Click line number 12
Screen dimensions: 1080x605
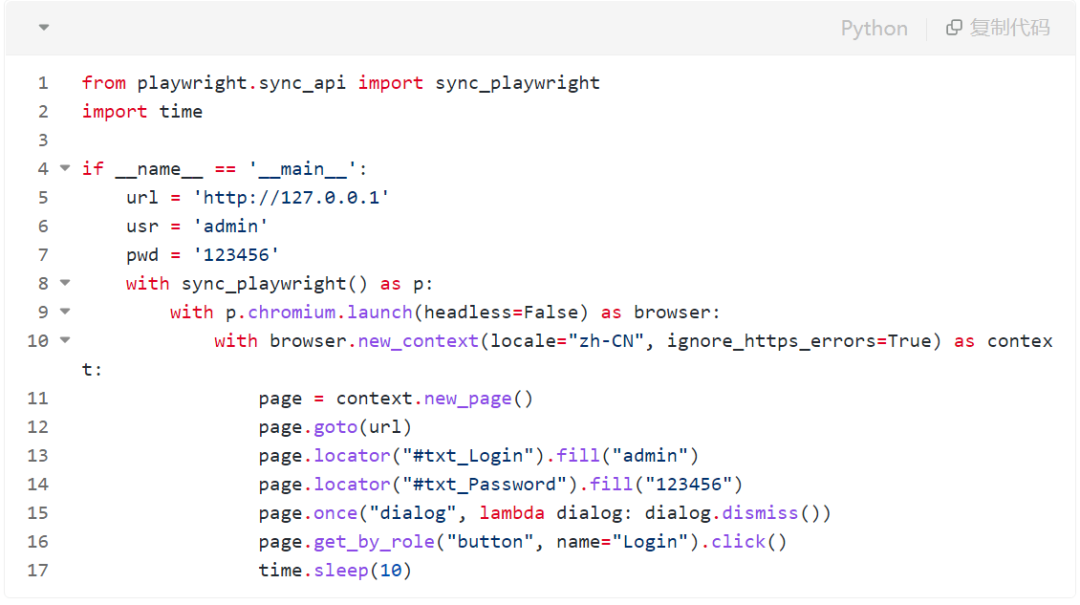click(x=38, y=427)
